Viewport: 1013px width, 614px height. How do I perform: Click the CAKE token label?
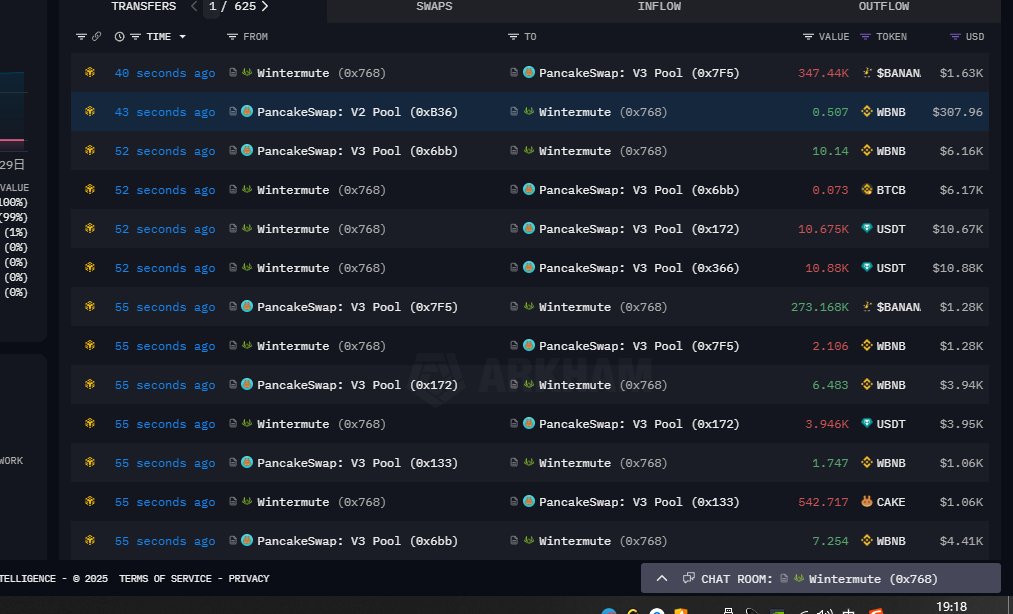coord(891,502)
